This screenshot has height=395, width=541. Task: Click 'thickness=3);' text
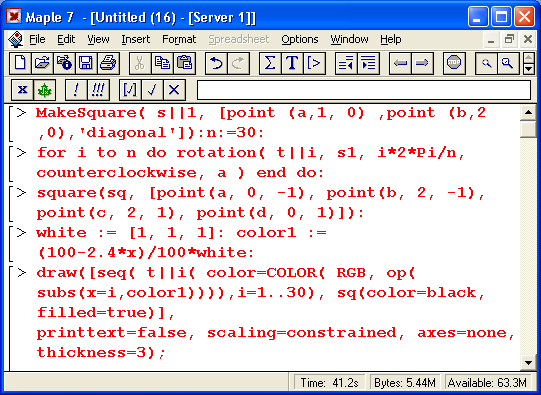101,353
